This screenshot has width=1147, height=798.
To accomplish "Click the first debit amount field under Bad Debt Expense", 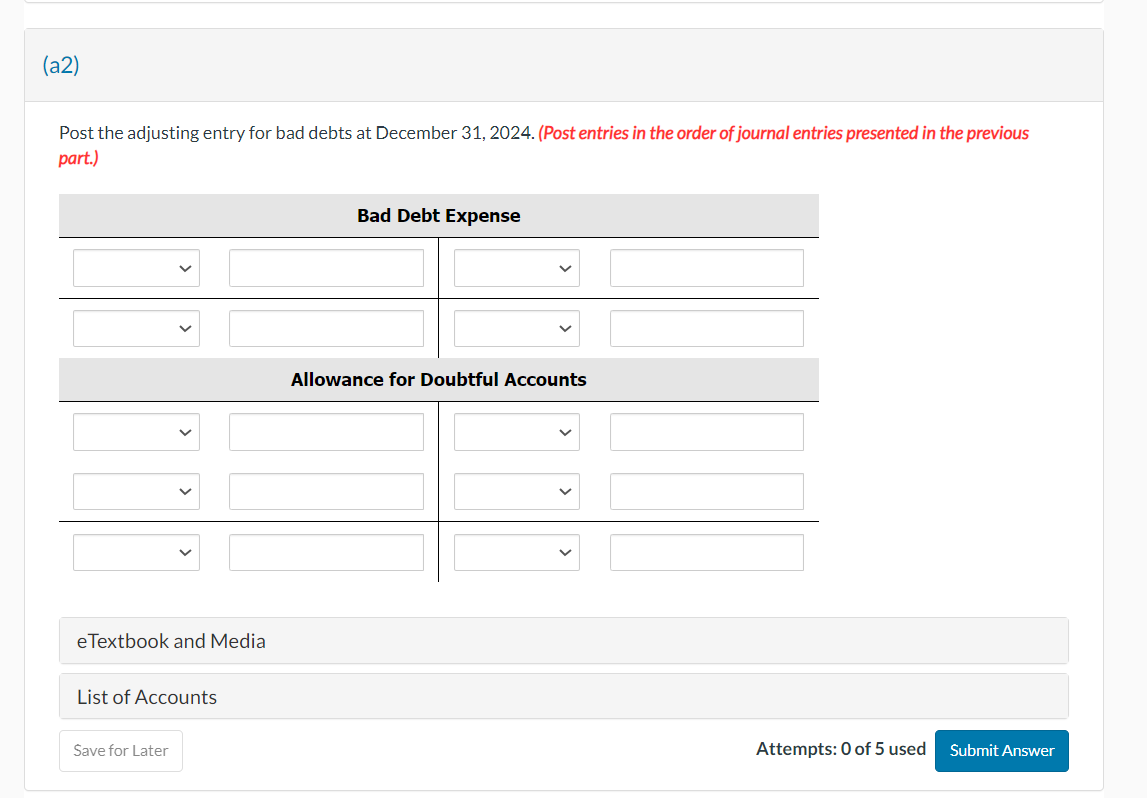I will [326, 267].
